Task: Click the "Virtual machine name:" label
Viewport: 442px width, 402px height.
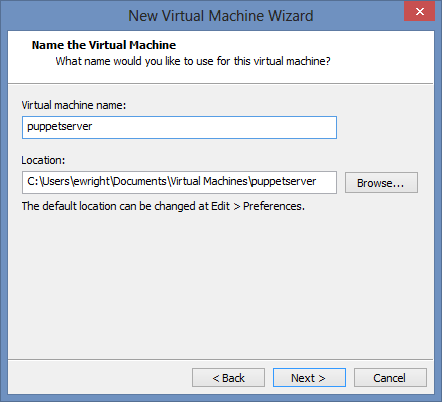Action: (74, 105)
